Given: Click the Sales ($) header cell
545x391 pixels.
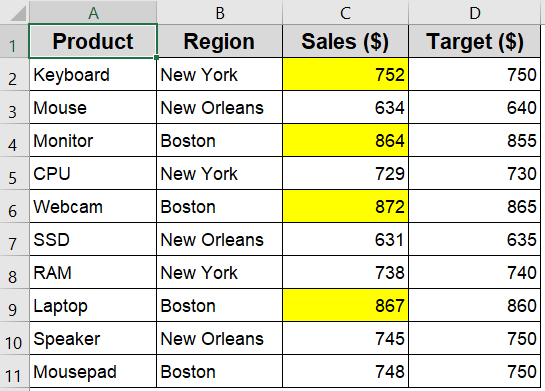Looking at the screenshot, I should pyautogui.click(x=345, y=41).
